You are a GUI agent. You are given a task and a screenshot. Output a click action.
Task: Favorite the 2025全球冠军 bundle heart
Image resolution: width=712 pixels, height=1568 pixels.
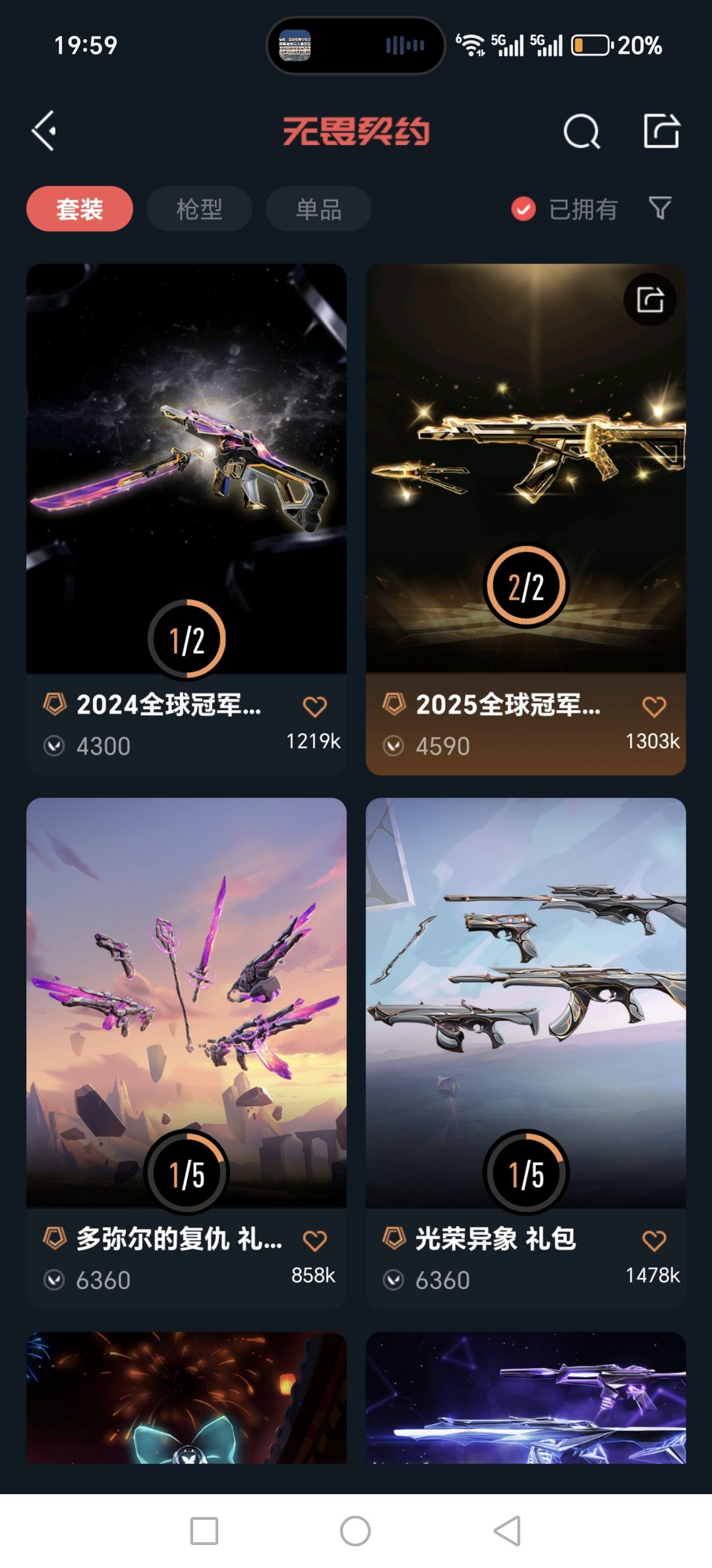coord(654,706)
